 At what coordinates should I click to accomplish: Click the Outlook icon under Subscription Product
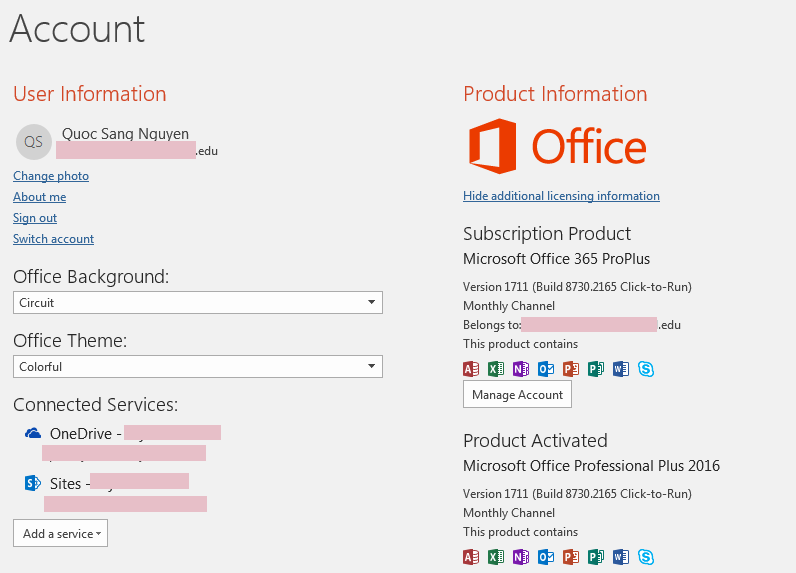(546, 369)
